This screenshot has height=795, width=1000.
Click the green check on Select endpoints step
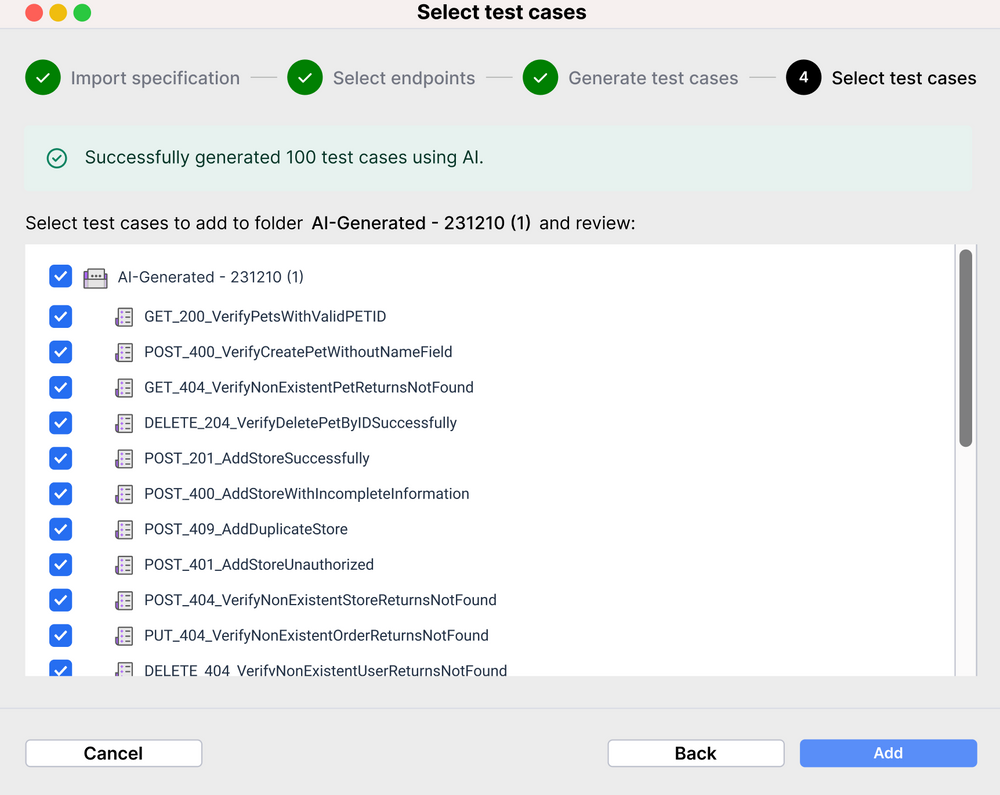pyautogui.click(x=305, y=77)
